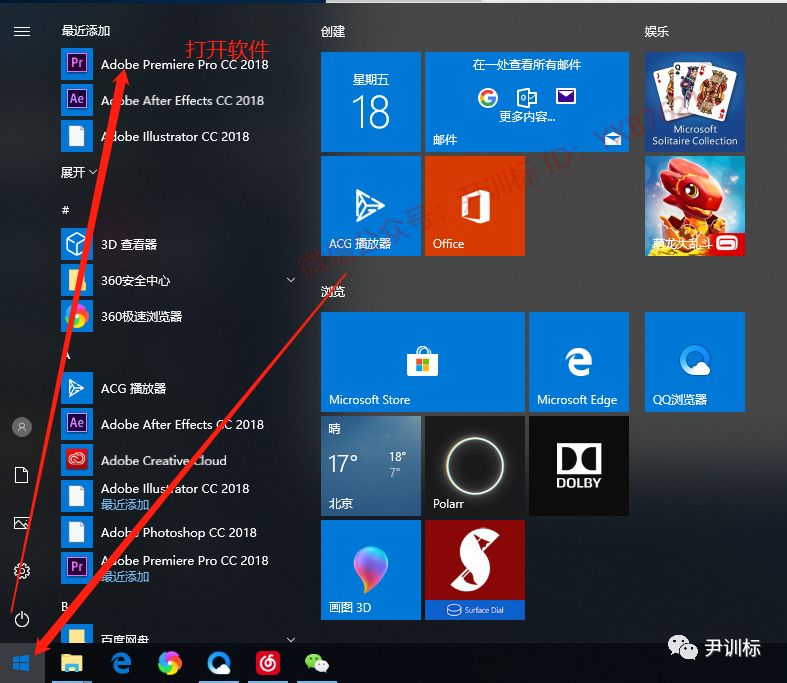
Task: Launch Microsoft Solitaire Collection tile
Action: 695,102
